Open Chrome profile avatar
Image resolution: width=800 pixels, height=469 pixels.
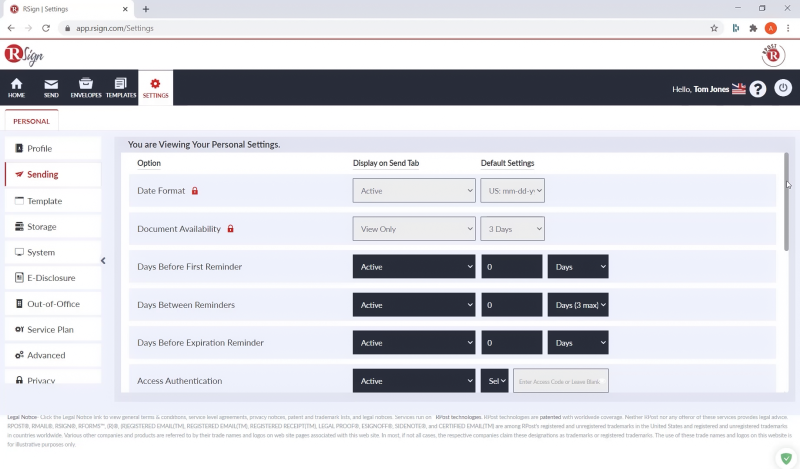click(x=770, y=28)
